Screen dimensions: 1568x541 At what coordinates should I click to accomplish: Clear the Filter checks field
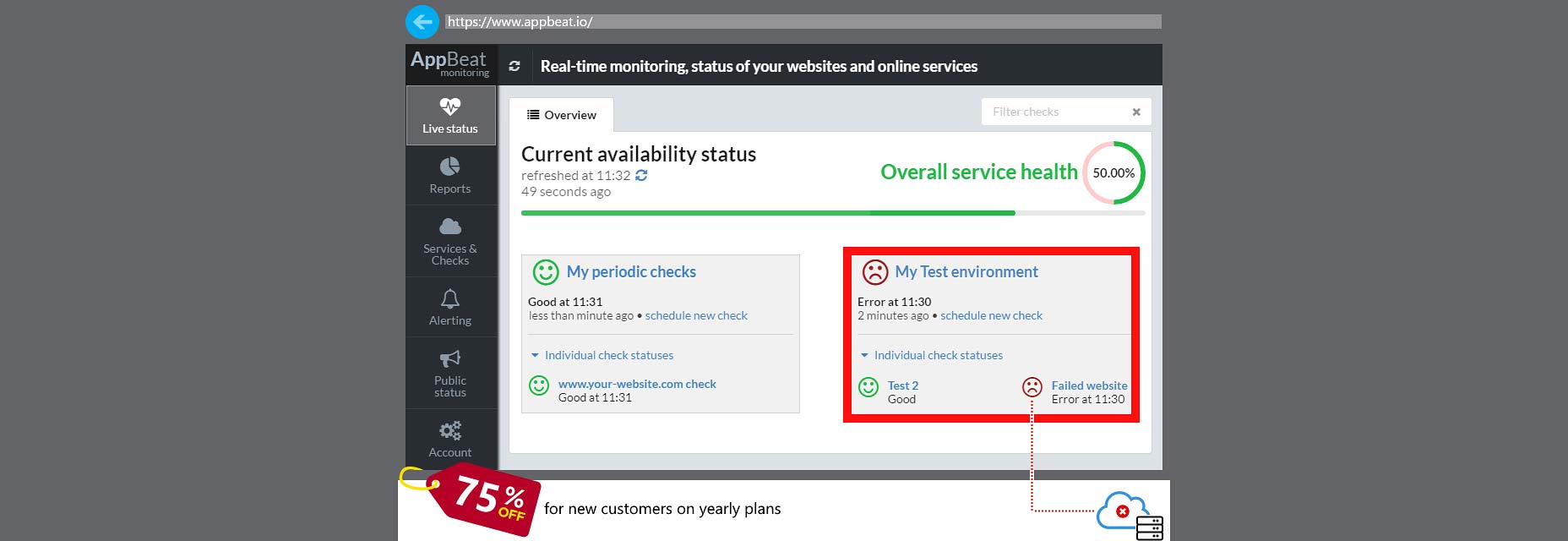point(1136,112)
